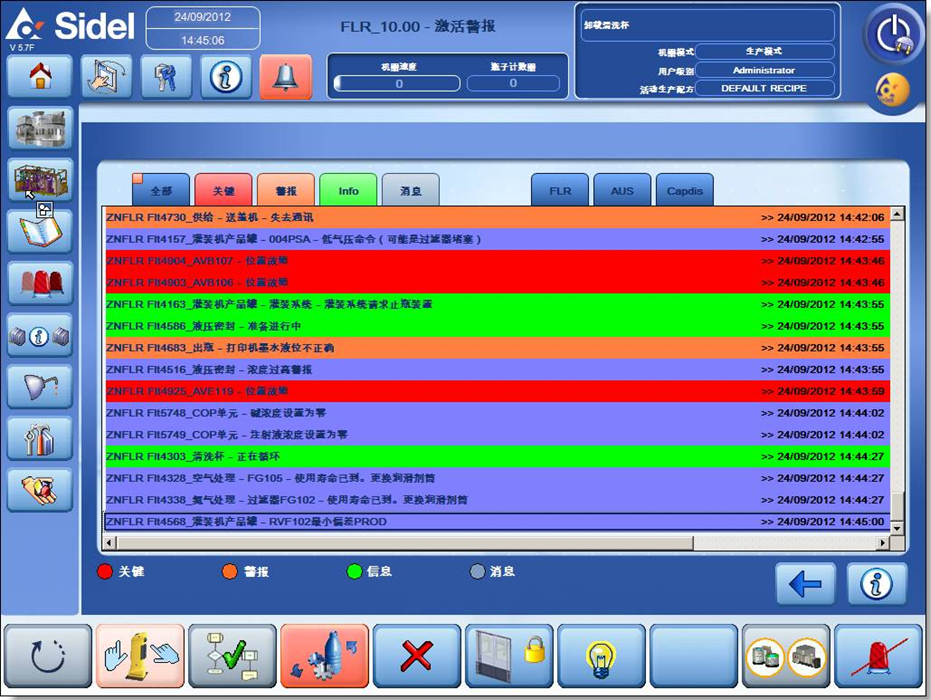
Task: Toggle the red 关键 filter
Action: coord(223,190)
